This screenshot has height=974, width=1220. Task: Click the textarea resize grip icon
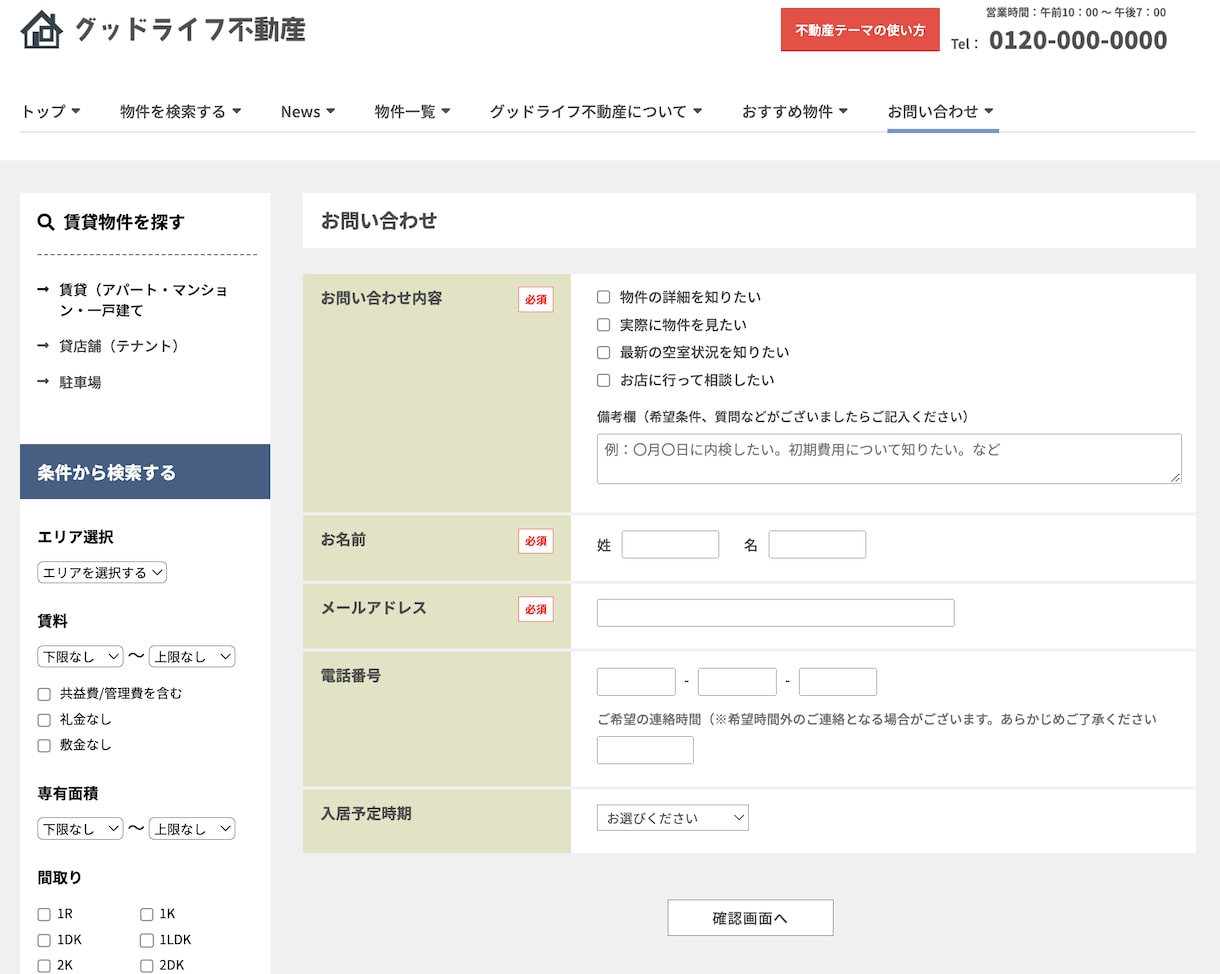tap(1175, 478)
